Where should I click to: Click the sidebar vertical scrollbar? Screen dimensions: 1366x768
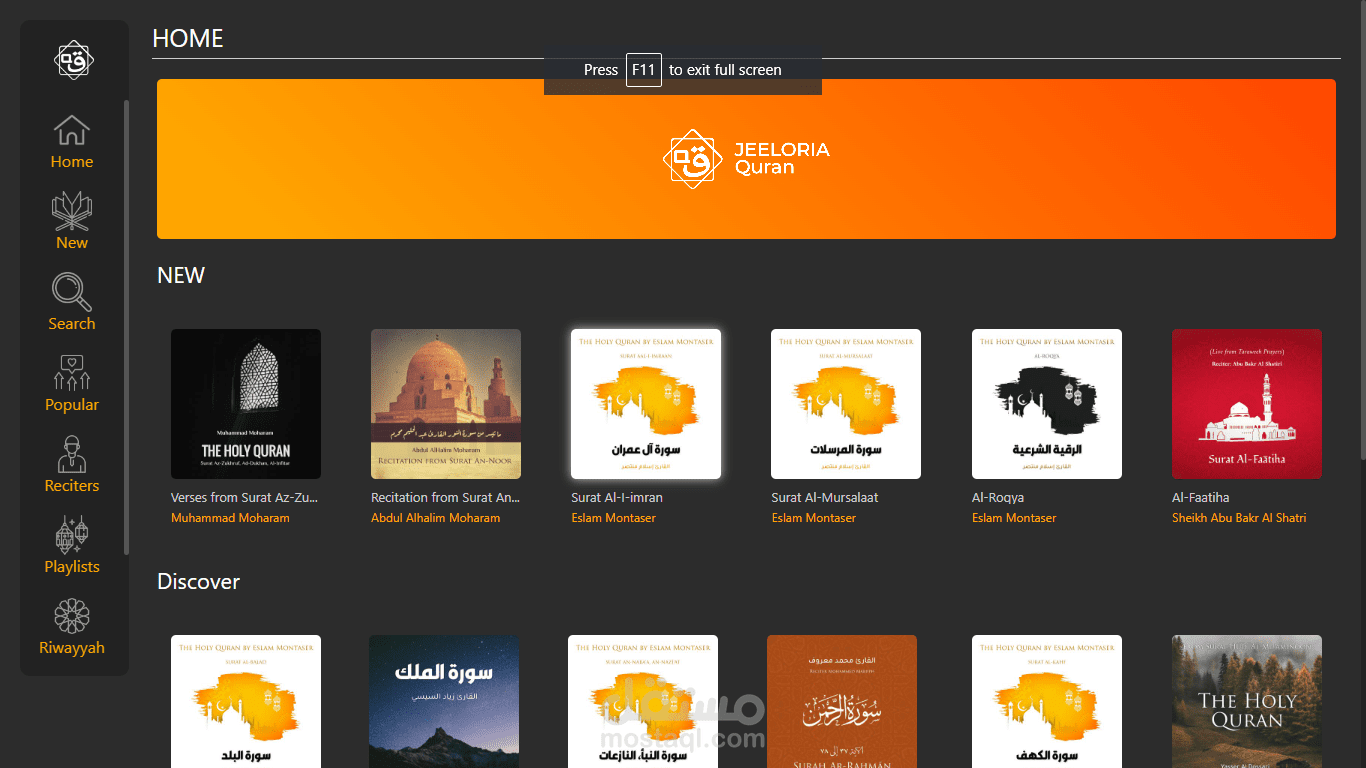coord(126,327)
